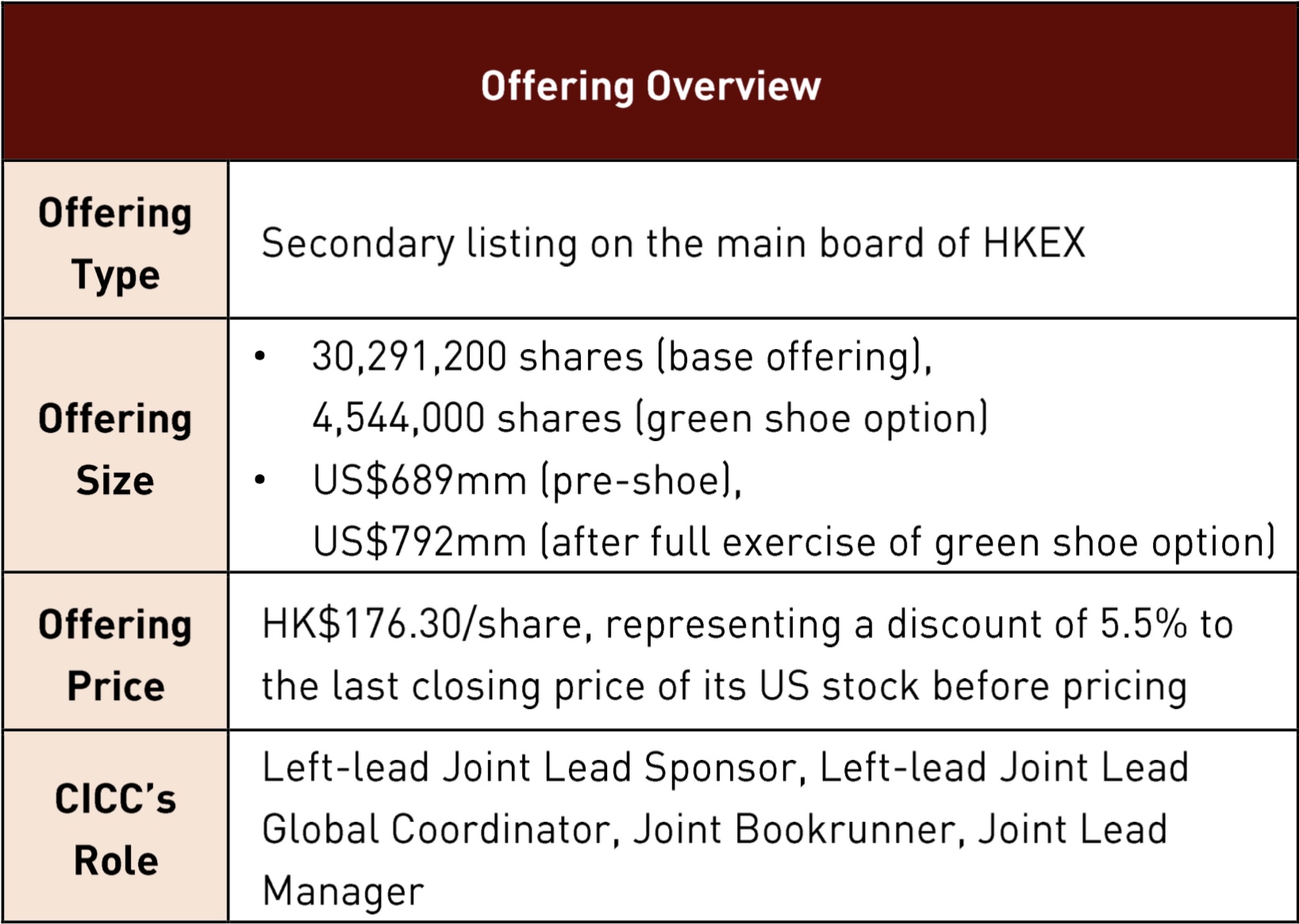Click the 5.5% discount figure
The height and width of the screenshot is (924, 1299).
tap(1143, 624)
